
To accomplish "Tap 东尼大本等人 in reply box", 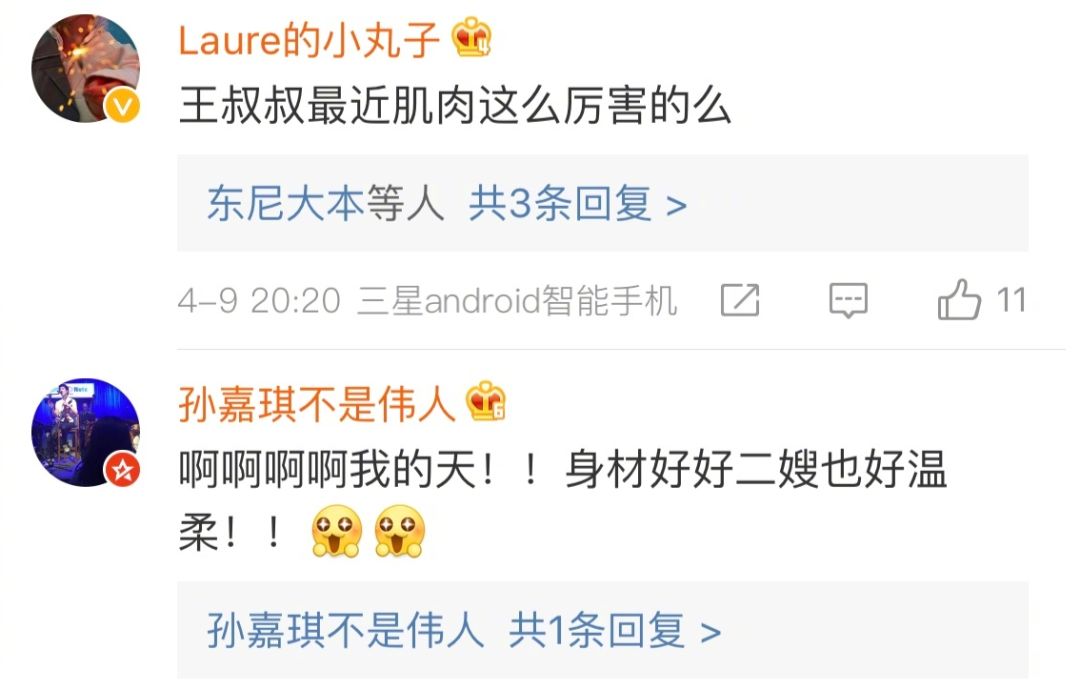I will (326, 204).
